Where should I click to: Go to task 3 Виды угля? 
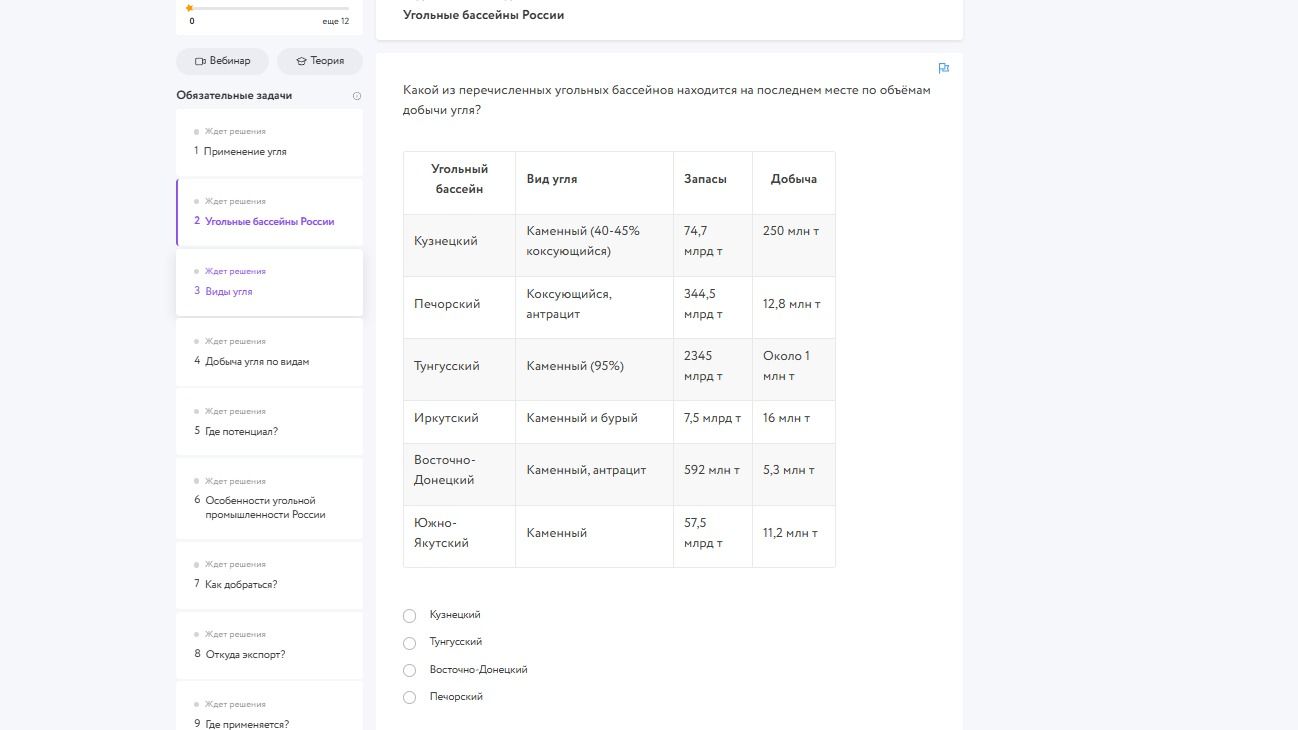[269, 282]
